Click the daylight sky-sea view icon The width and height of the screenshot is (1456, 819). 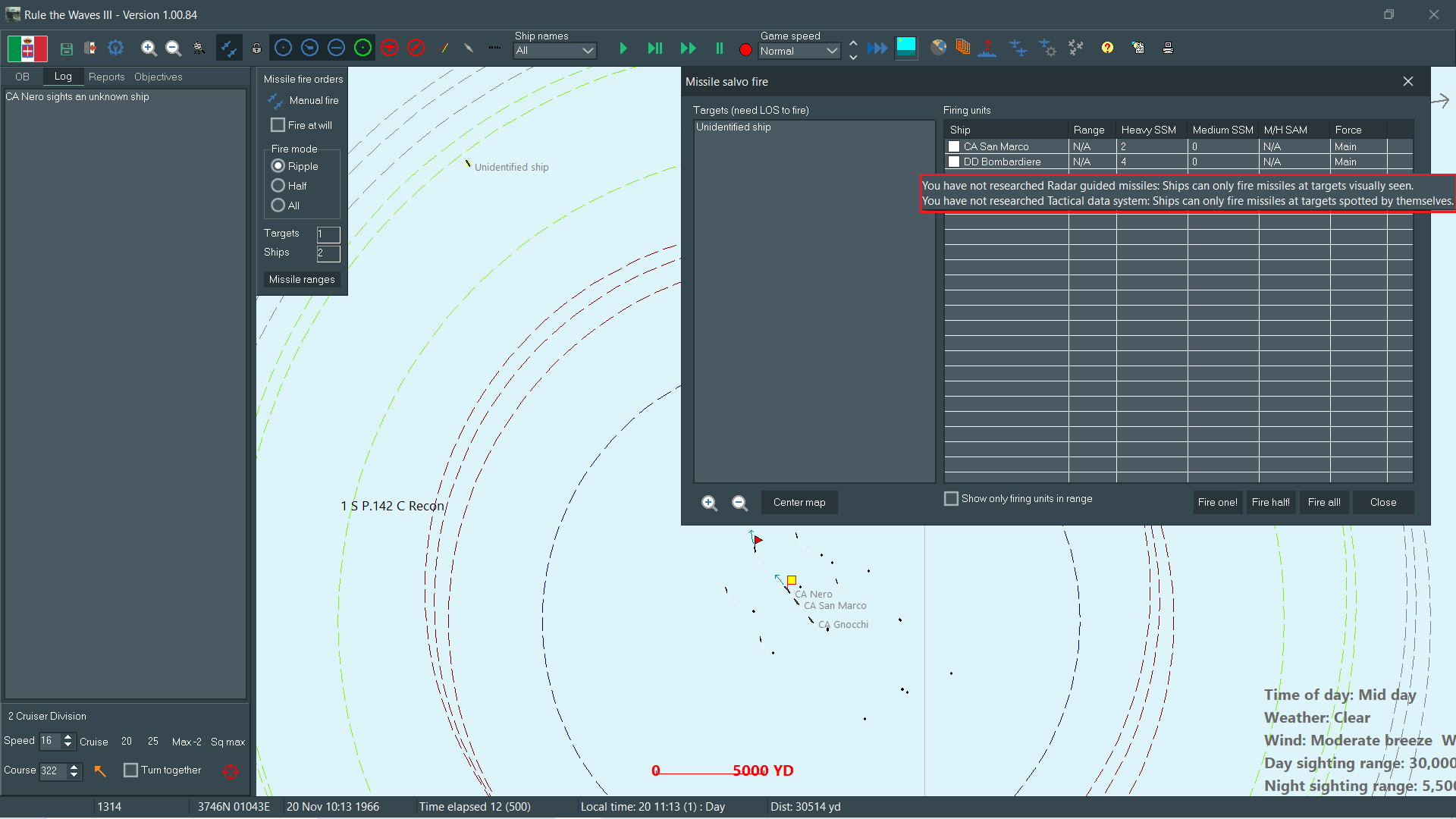click(906, 48)
